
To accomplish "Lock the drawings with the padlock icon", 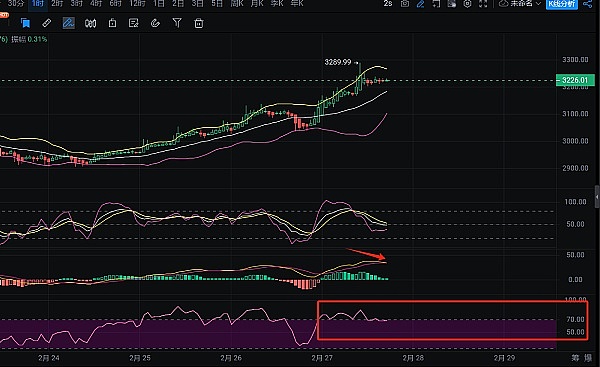I will coord(112,23).
